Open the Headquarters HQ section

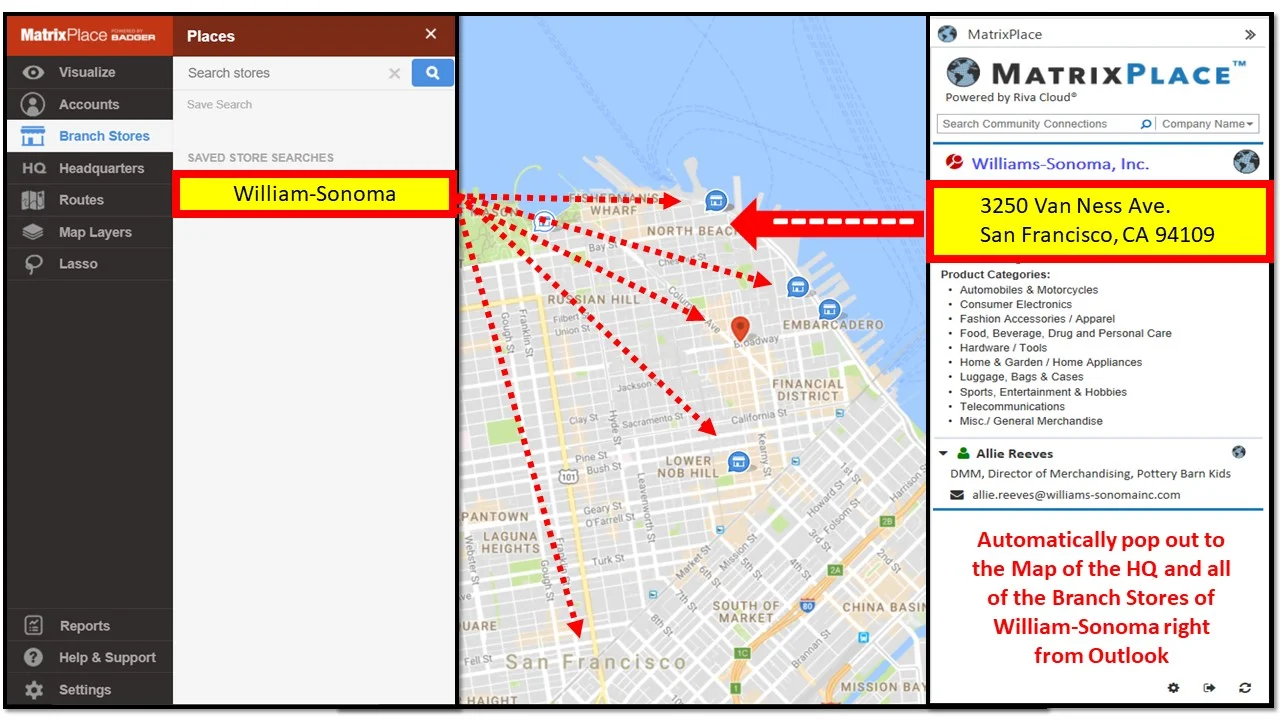point(89,168)
